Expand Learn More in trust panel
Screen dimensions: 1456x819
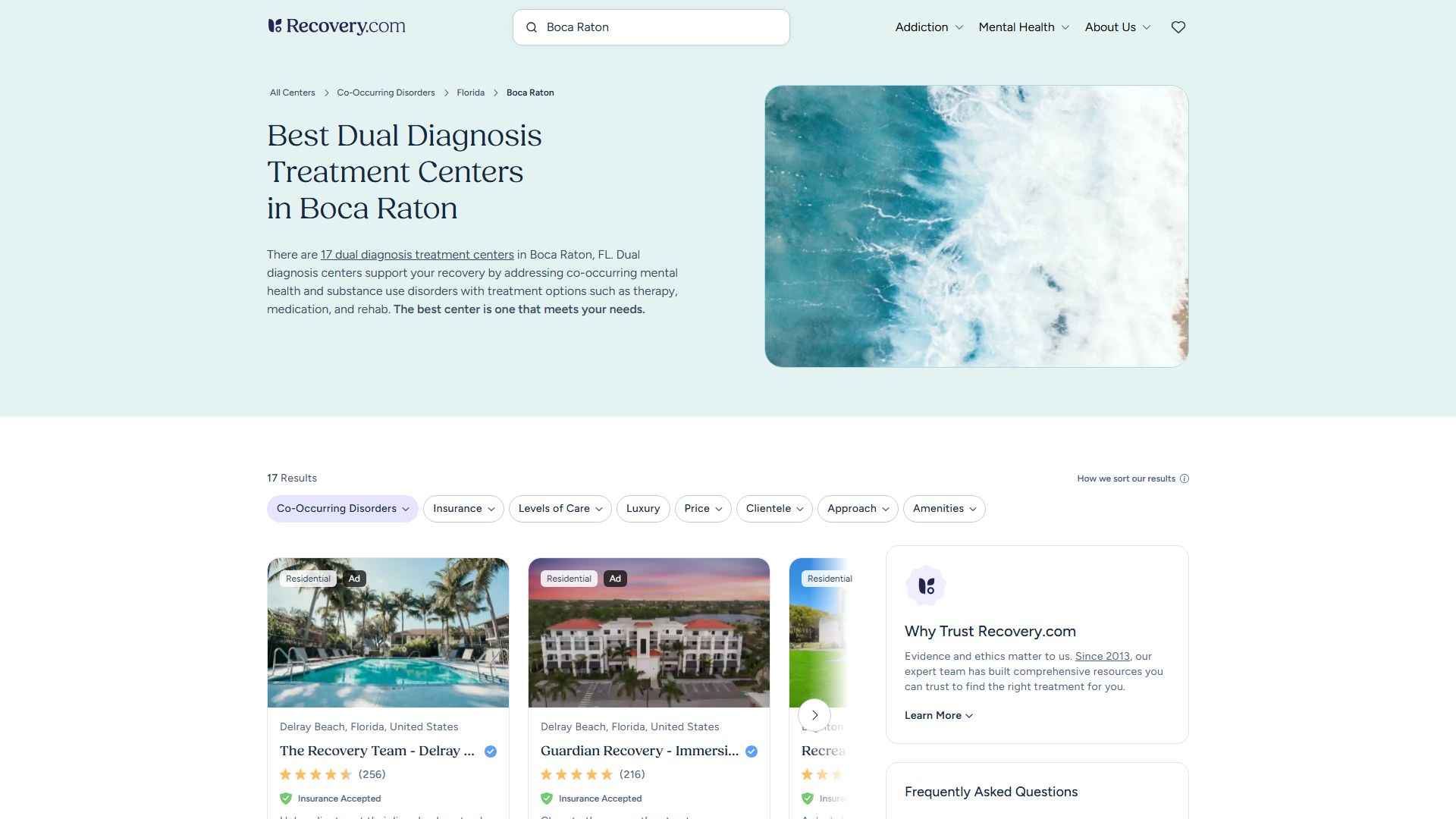[x=939, y=716]
